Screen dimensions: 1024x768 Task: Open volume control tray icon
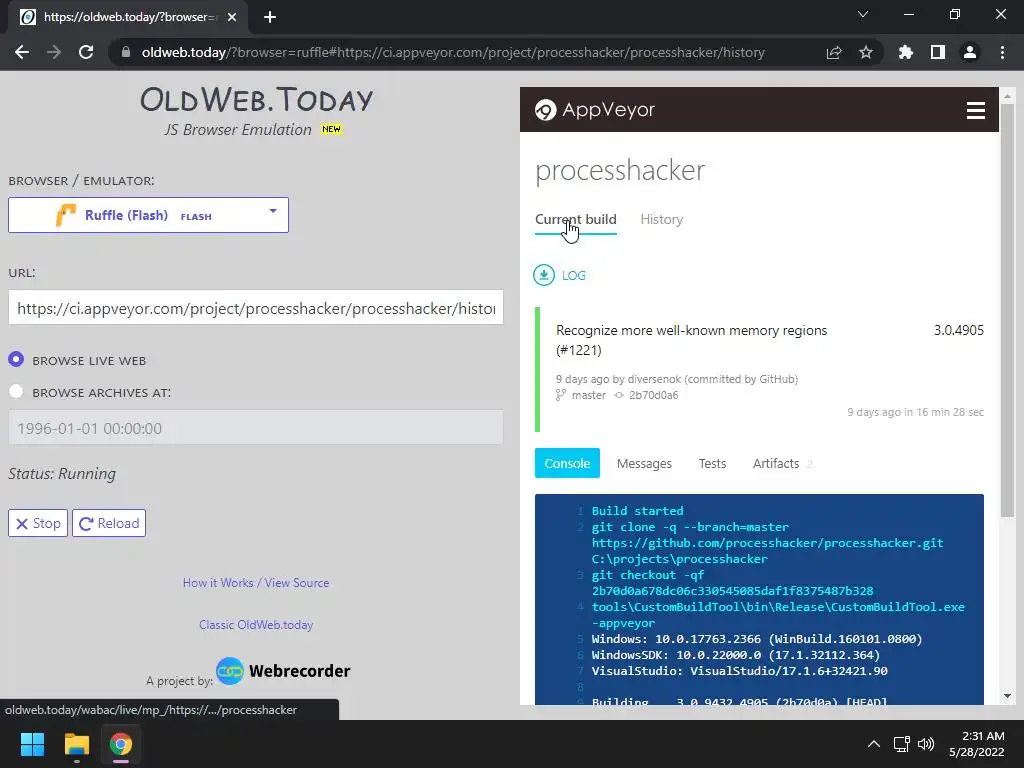[926, 744]
